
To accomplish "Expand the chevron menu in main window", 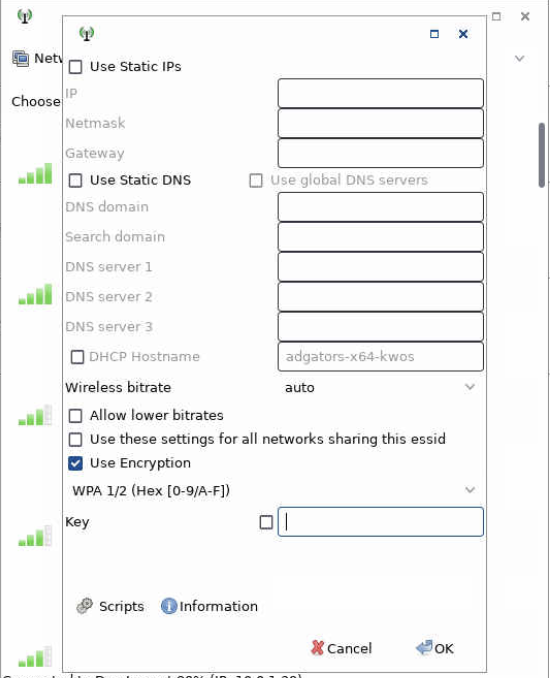I will coord(519,58).
